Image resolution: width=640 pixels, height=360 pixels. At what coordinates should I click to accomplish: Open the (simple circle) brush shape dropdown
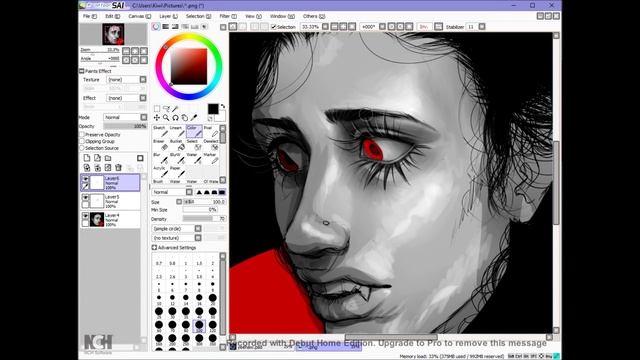tap(177, 229)
